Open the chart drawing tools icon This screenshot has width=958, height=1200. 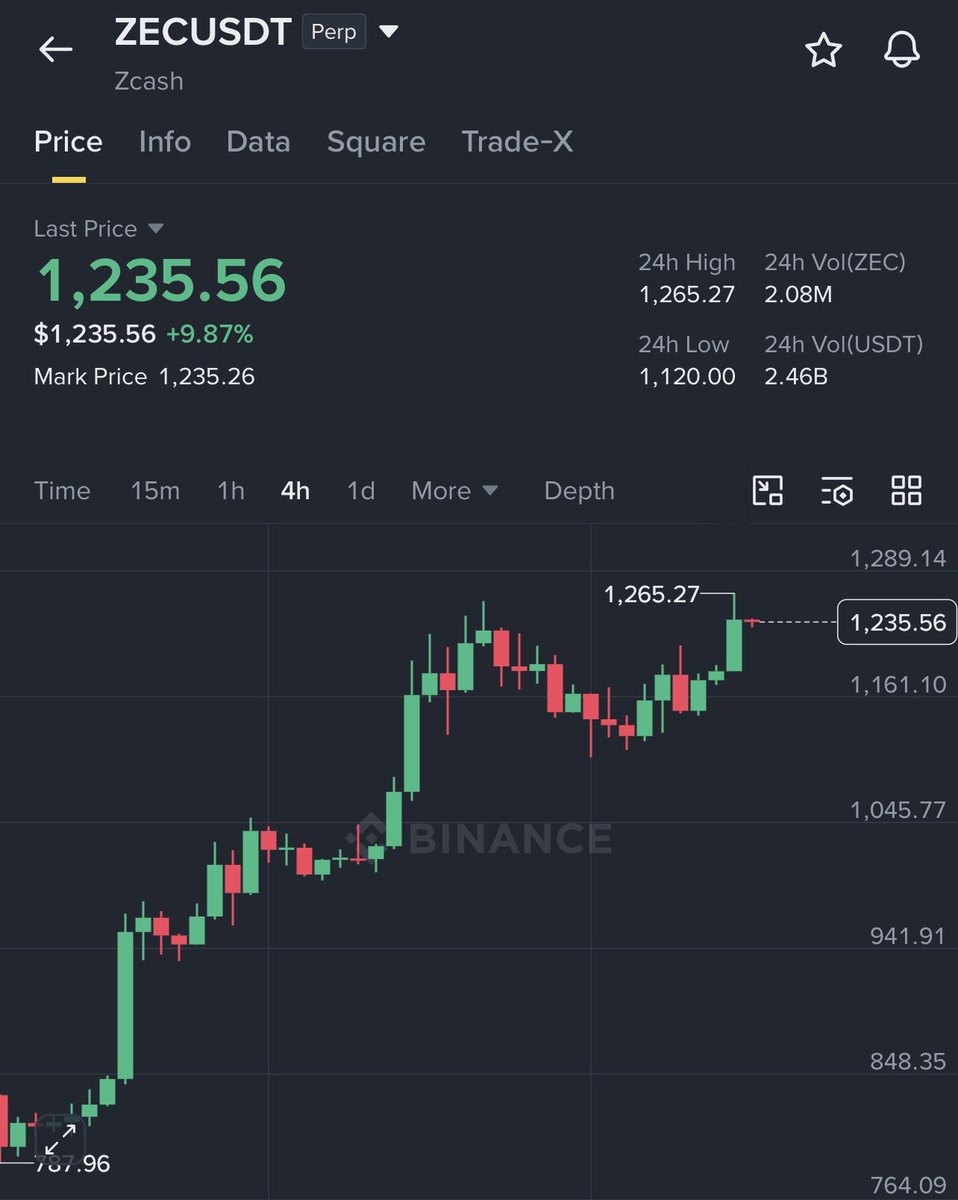click(767, 490)
